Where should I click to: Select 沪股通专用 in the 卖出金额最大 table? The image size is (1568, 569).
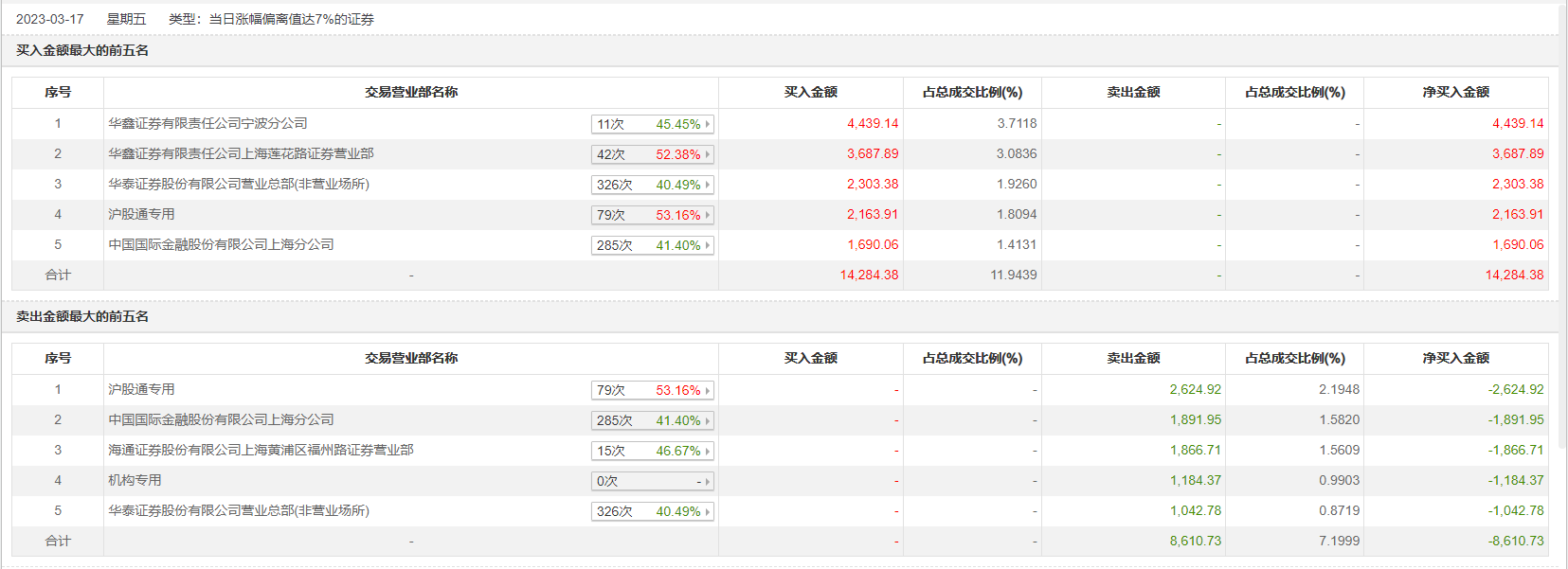tap(141, 389)
